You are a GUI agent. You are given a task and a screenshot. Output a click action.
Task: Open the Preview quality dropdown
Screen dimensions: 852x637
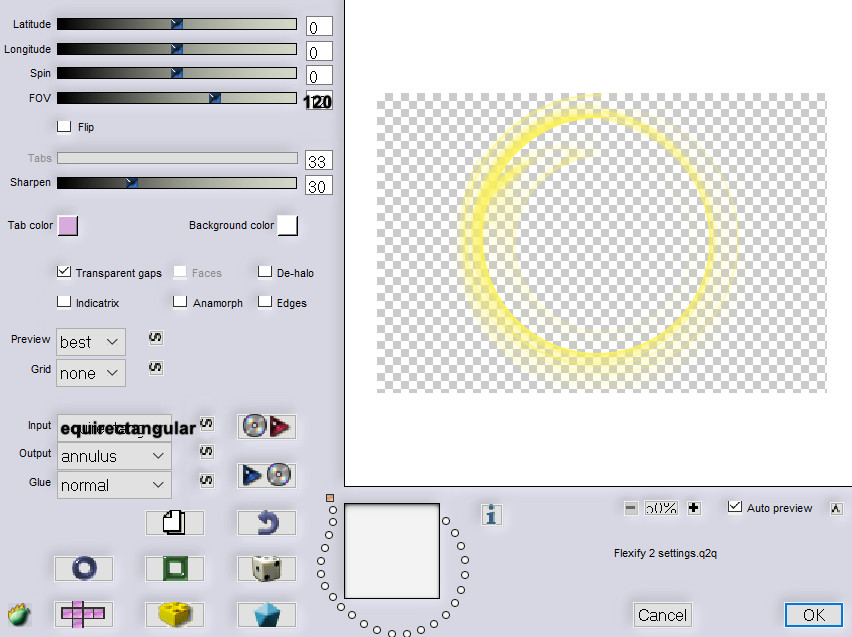click(91, 342)
